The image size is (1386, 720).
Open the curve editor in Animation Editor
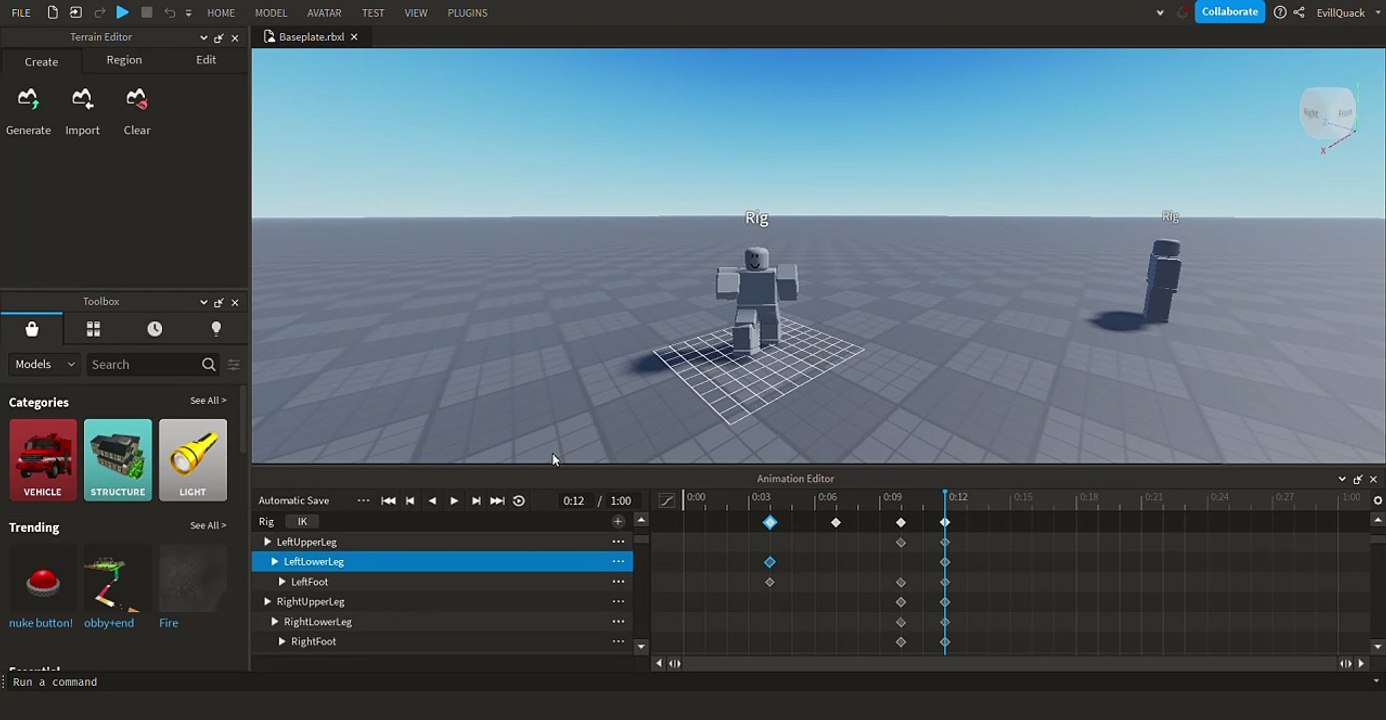(x=666, y=501)
